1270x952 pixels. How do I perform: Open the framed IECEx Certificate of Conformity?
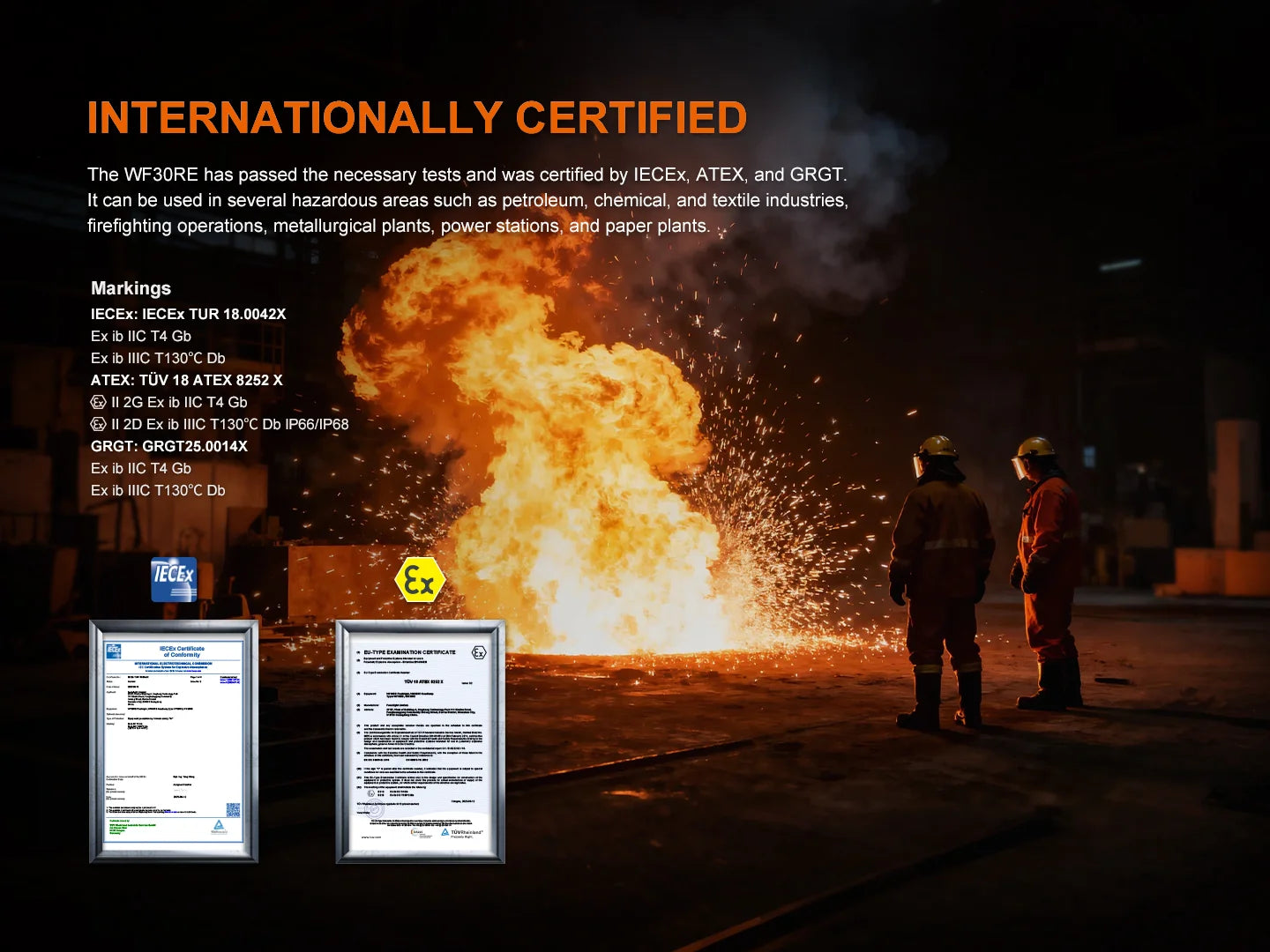pos(174,740)
